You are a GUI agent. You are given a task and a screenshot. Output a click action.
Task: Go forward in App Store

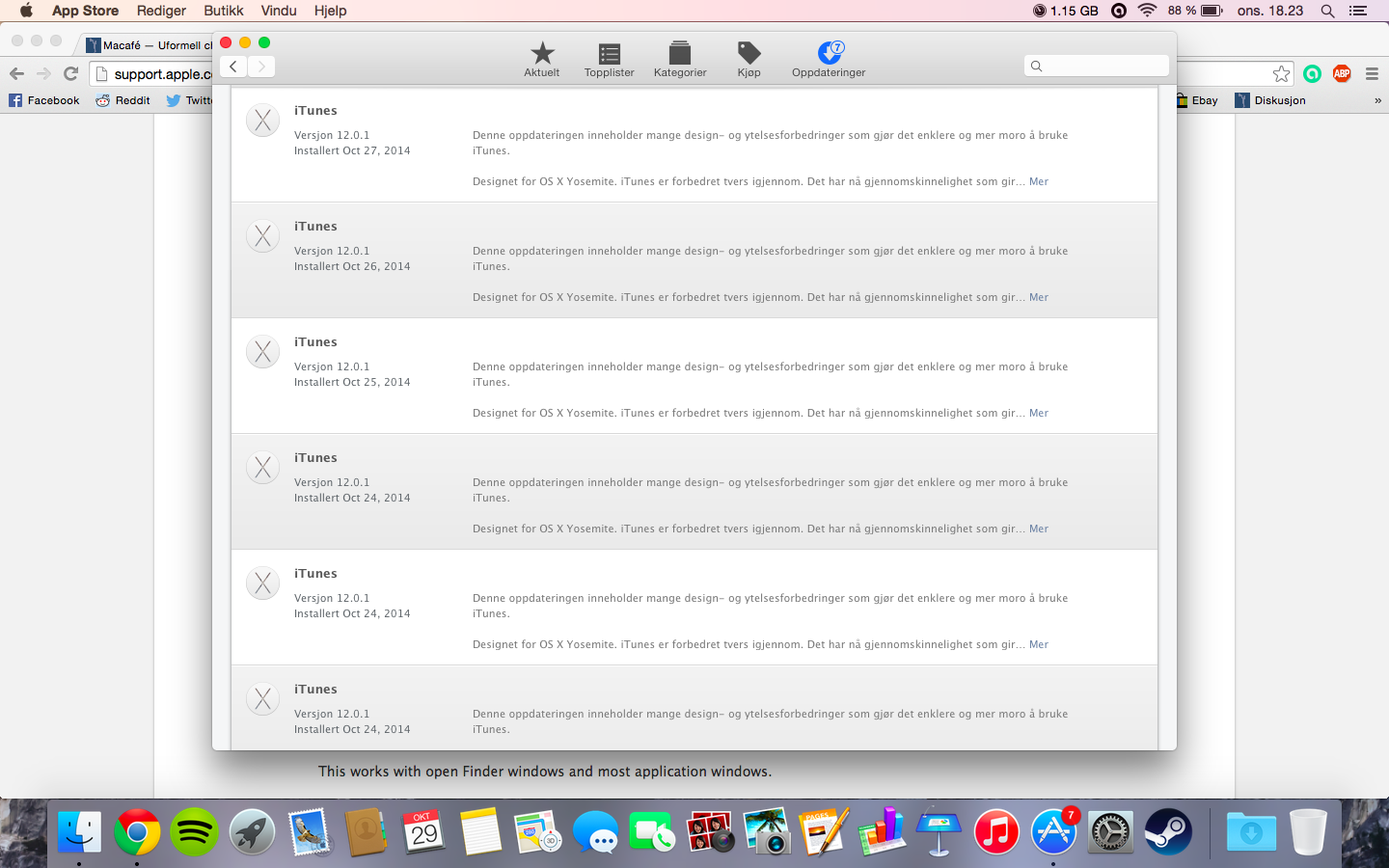(x=261, y=67)
